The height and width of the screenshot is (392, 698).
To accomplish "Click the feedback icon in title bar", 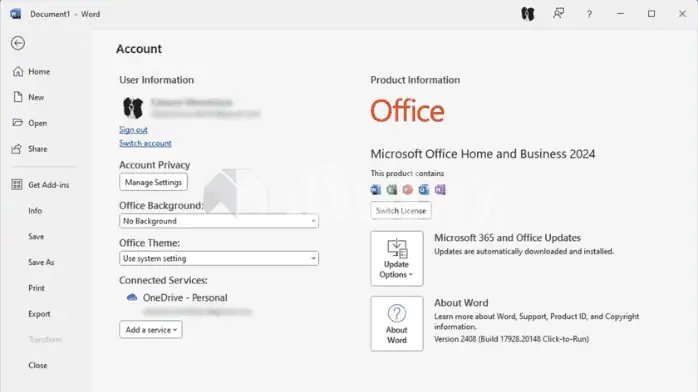I will click(559, 14).
